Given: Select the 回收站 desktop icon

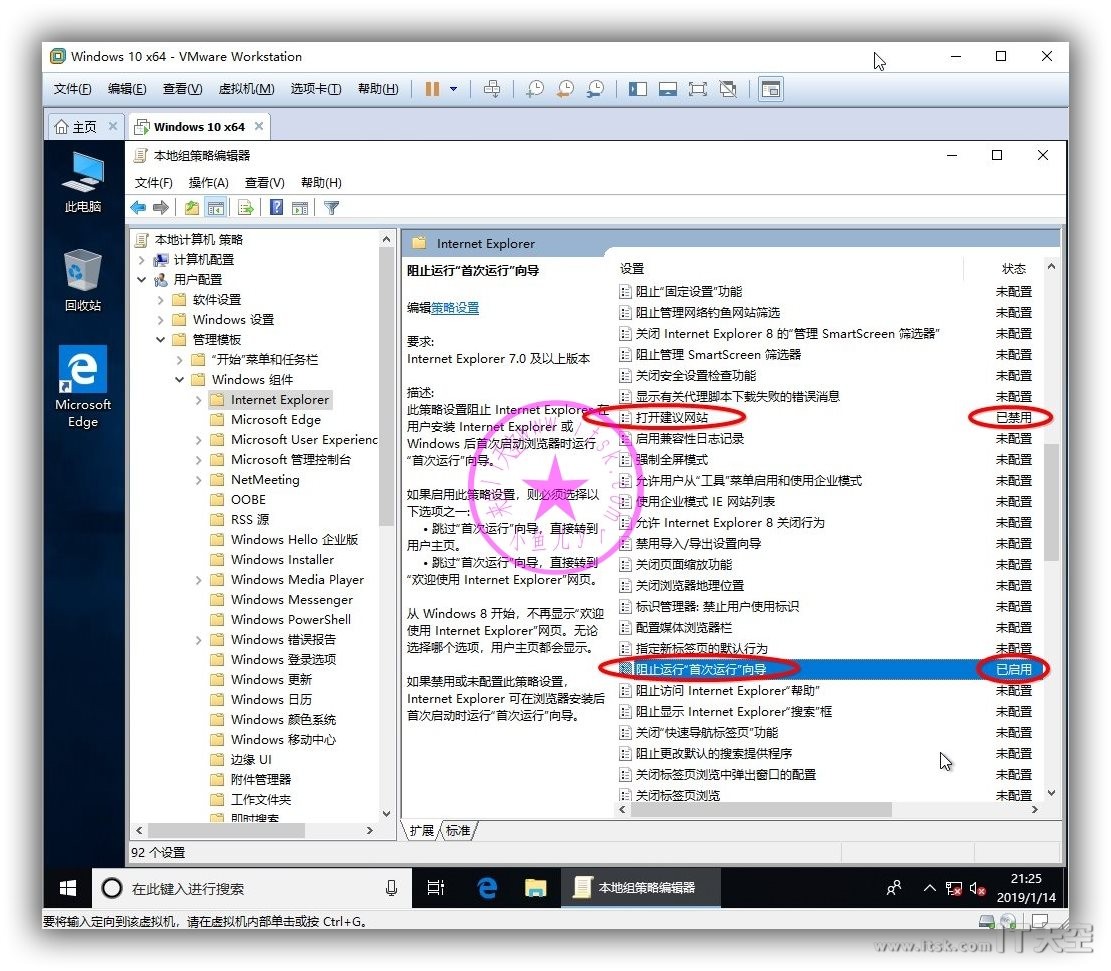Looking at the screenshot, I should (83, 281).
